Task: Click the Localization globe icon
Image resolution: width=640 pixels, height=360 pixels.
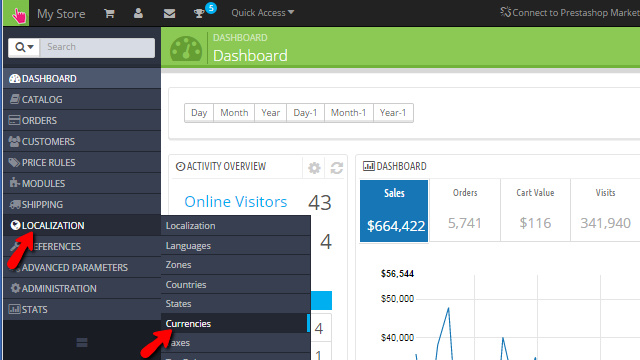Action: pos(15,225)
